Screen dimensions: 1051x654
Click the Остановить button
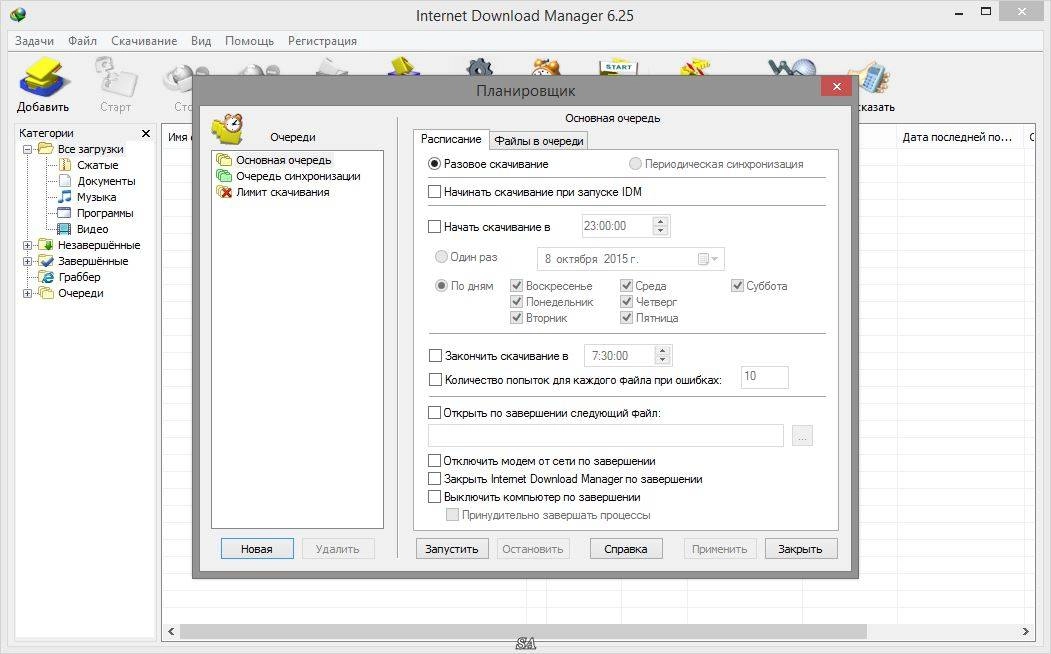(x=533, y=549)
